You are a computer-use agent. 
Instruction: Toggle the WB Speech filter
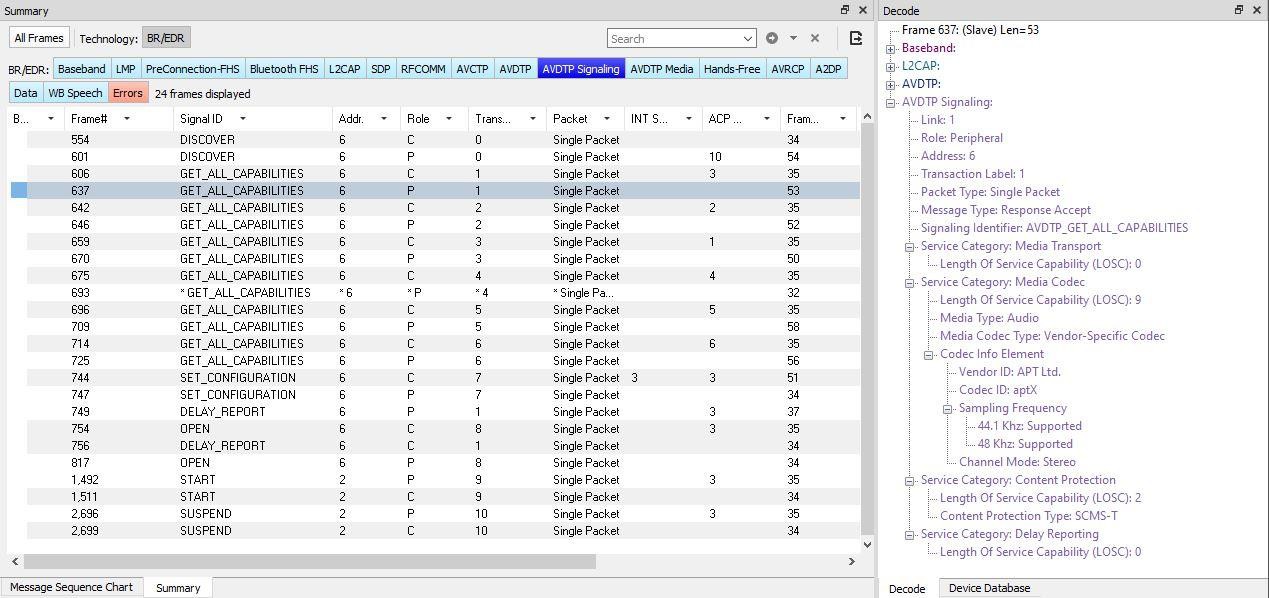point(76,93)
